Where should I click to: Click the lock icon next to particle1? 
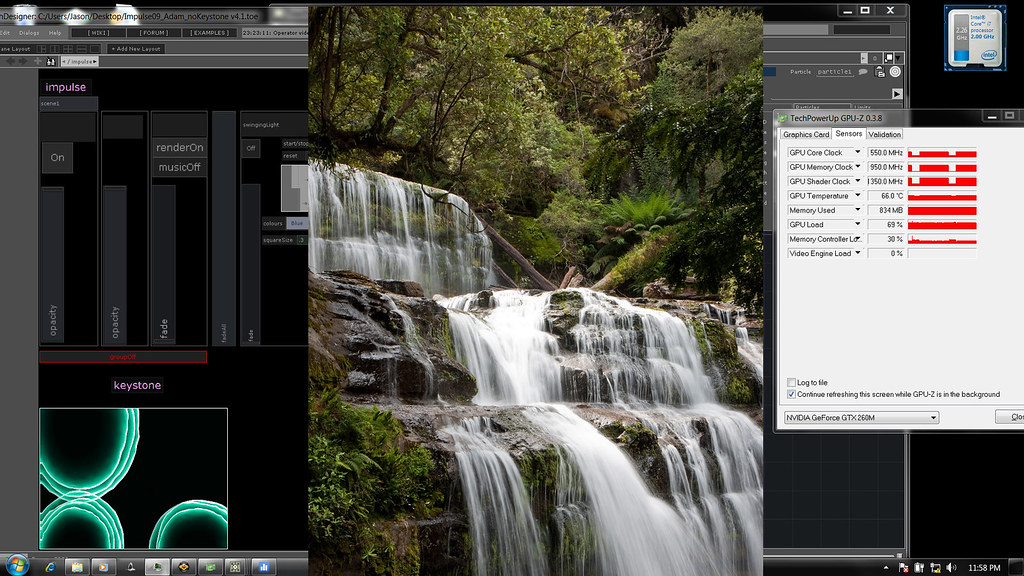pos(882,72)
